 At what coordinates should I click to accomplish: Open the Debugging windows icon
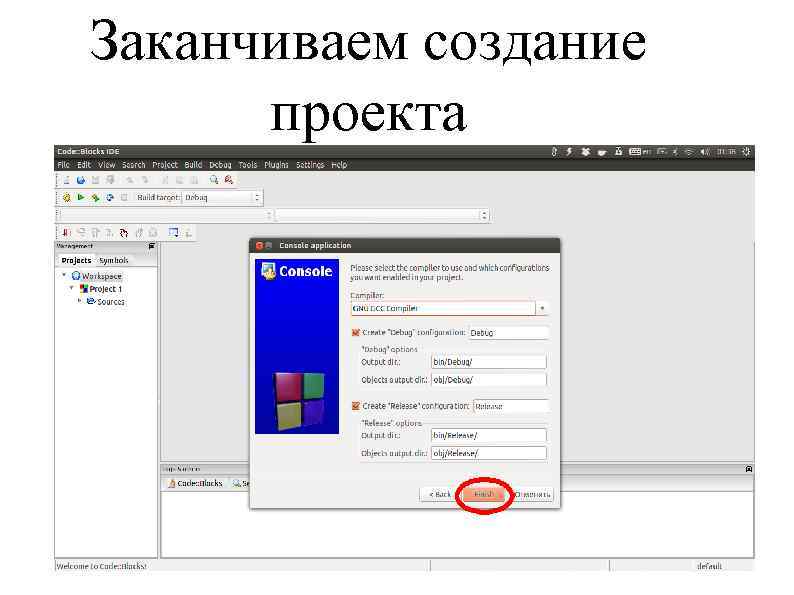[173, 232]
